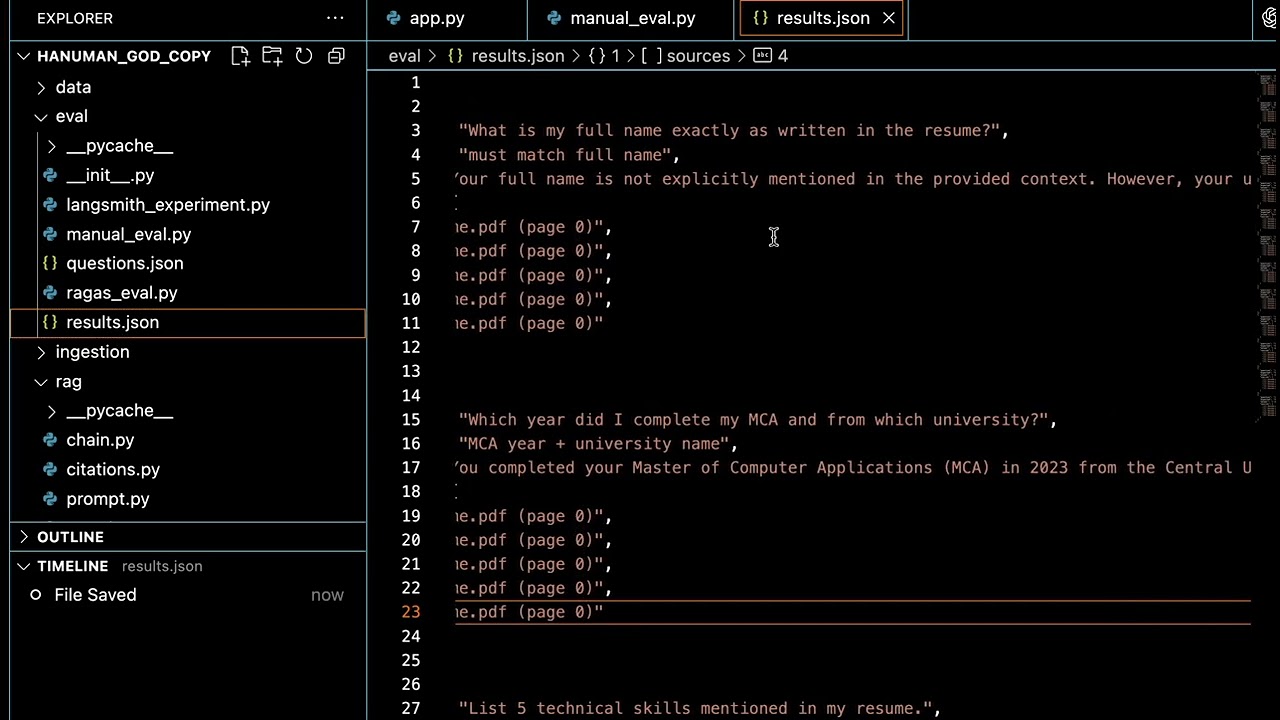Select the results.json editor tab
1280x720 pixels.
822,18
